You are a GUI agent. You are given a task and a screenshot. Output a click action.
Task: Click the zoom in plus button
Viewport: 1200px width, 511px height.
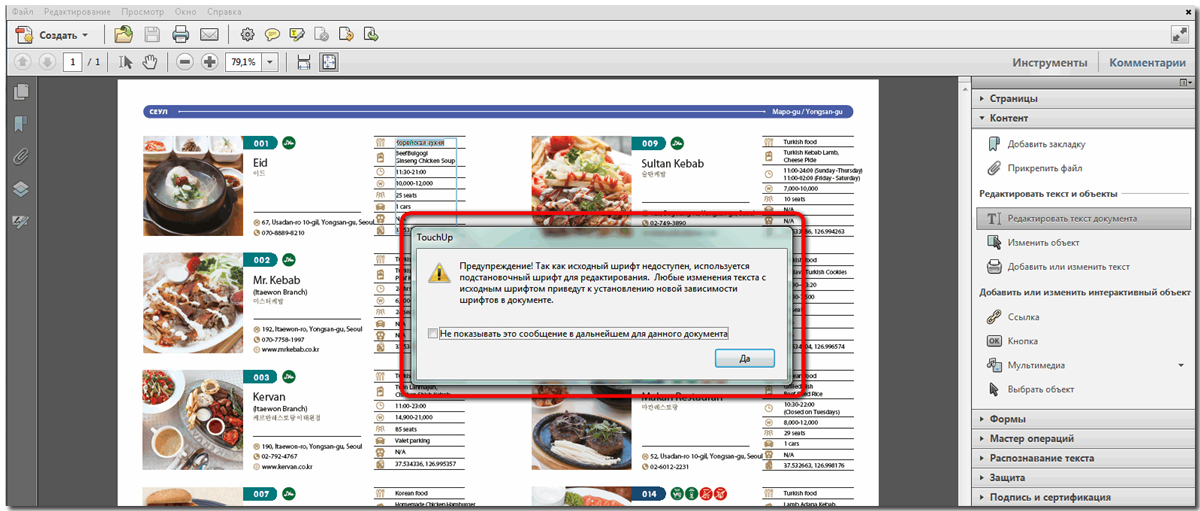point(209,62)
